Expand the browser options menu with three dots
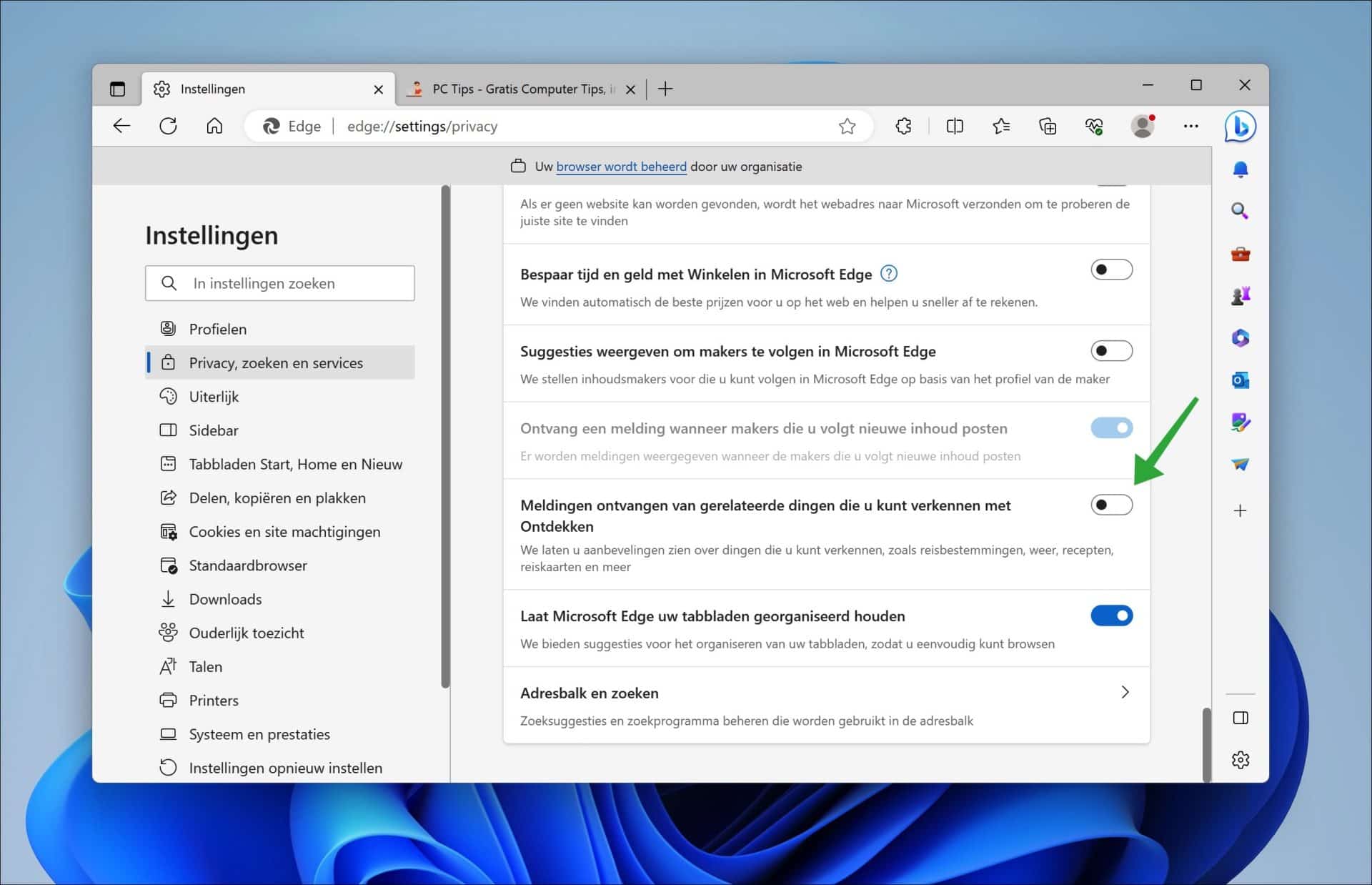The image size is (1372, 885). [x=1191, y=126]
